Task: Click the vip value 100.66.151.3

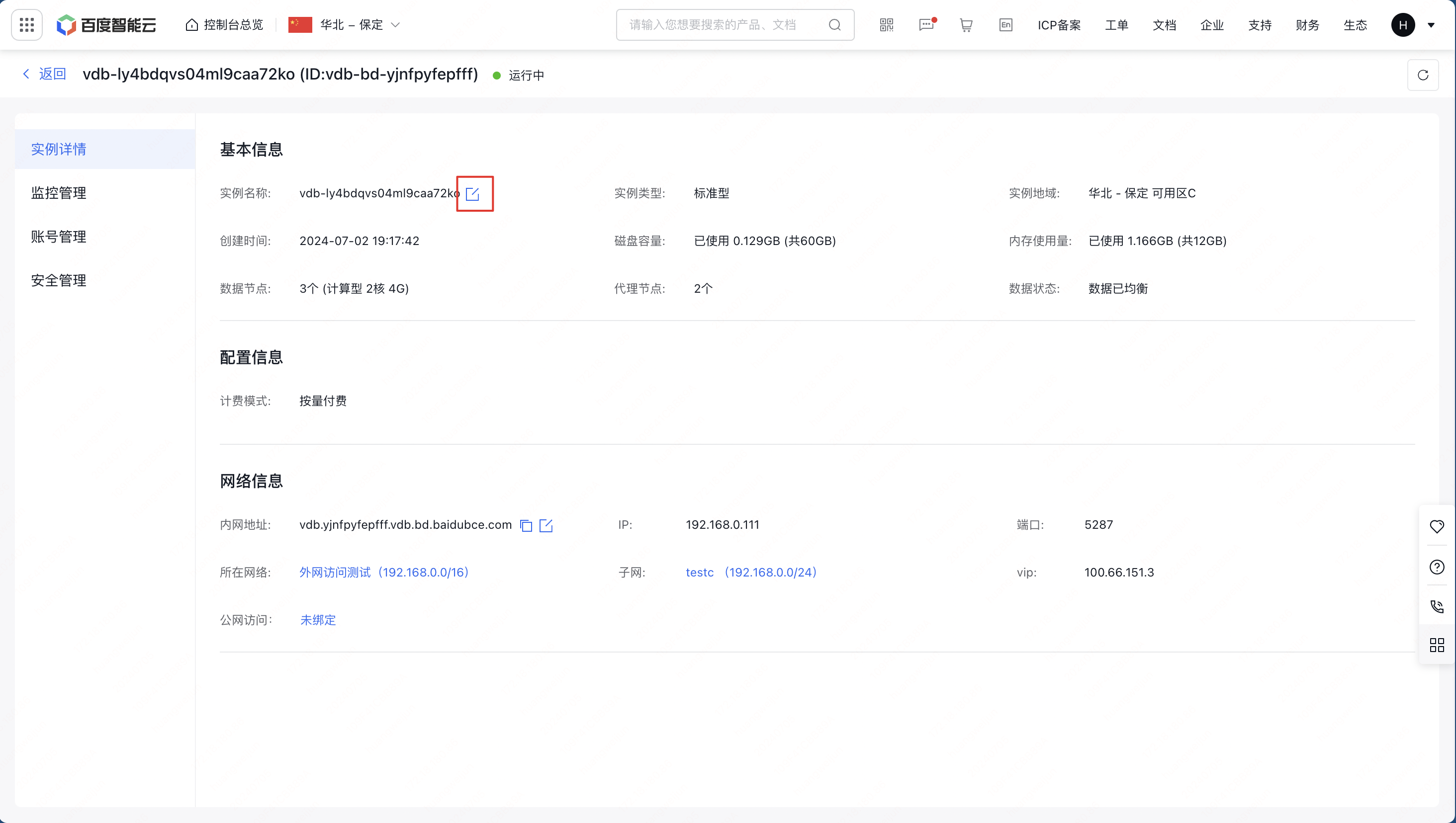Action: [1118, 572]
